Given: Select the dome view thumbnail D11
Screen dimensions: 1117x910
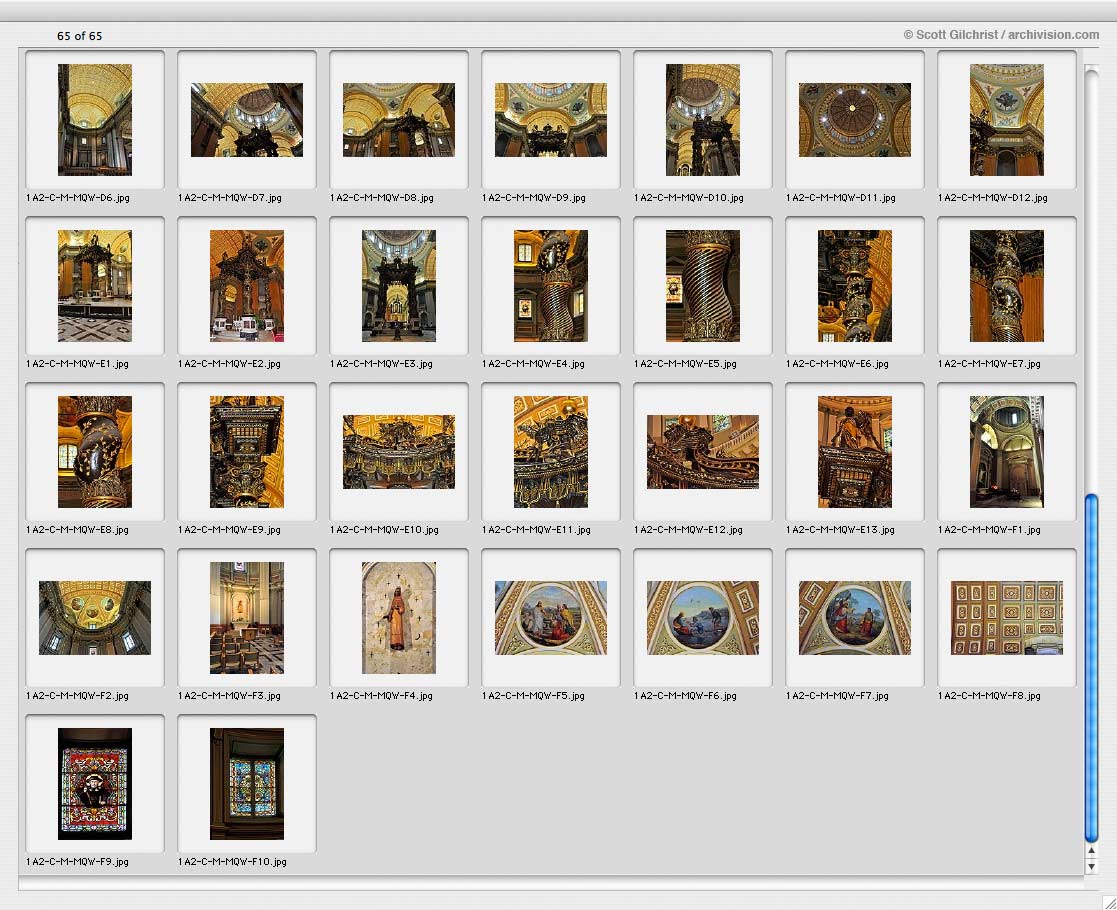Looking at the screenshot, I should [855, 120].
